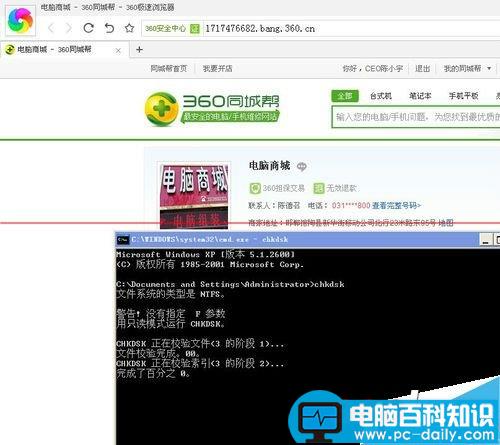The image size is (500, 445).
Task: Click the 文件系统的类型是 NTFS line
Action: click(170, 294)
